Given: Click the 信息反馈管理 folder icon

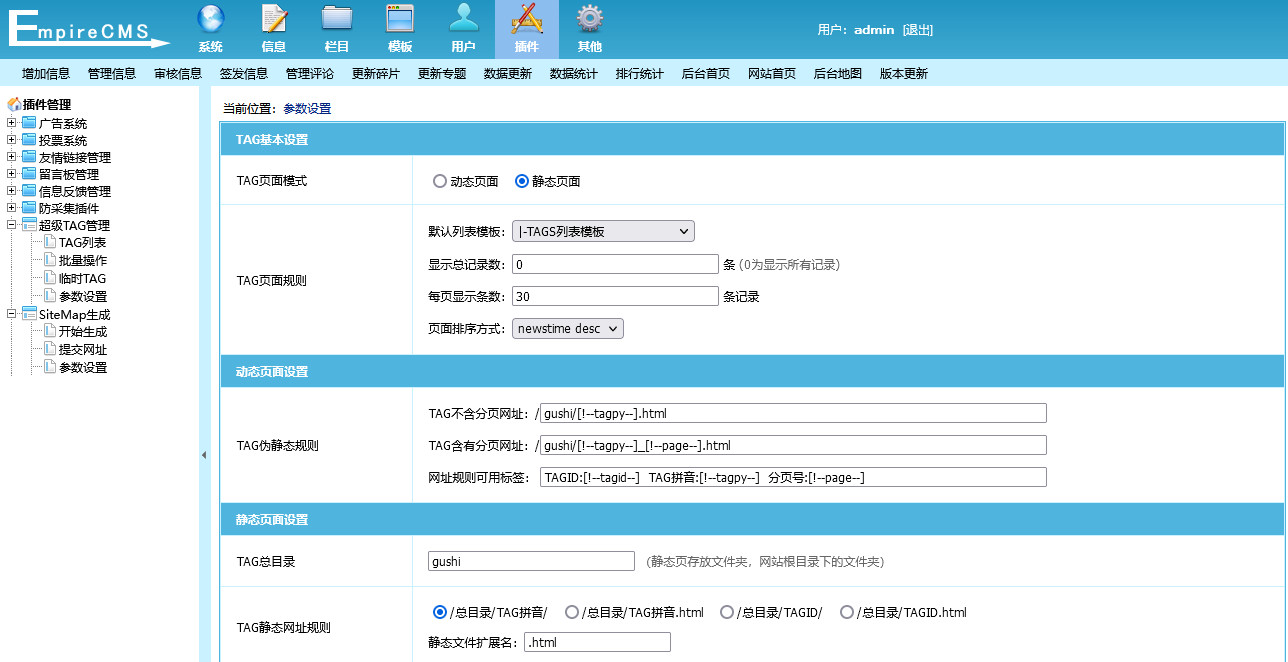Looking at the screenshot, I should (29, 191).
